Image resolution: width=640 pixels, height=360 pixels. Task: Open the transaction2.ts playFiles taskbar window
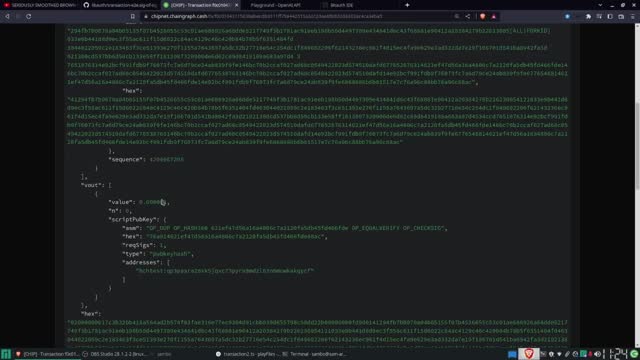pos(247,354)
